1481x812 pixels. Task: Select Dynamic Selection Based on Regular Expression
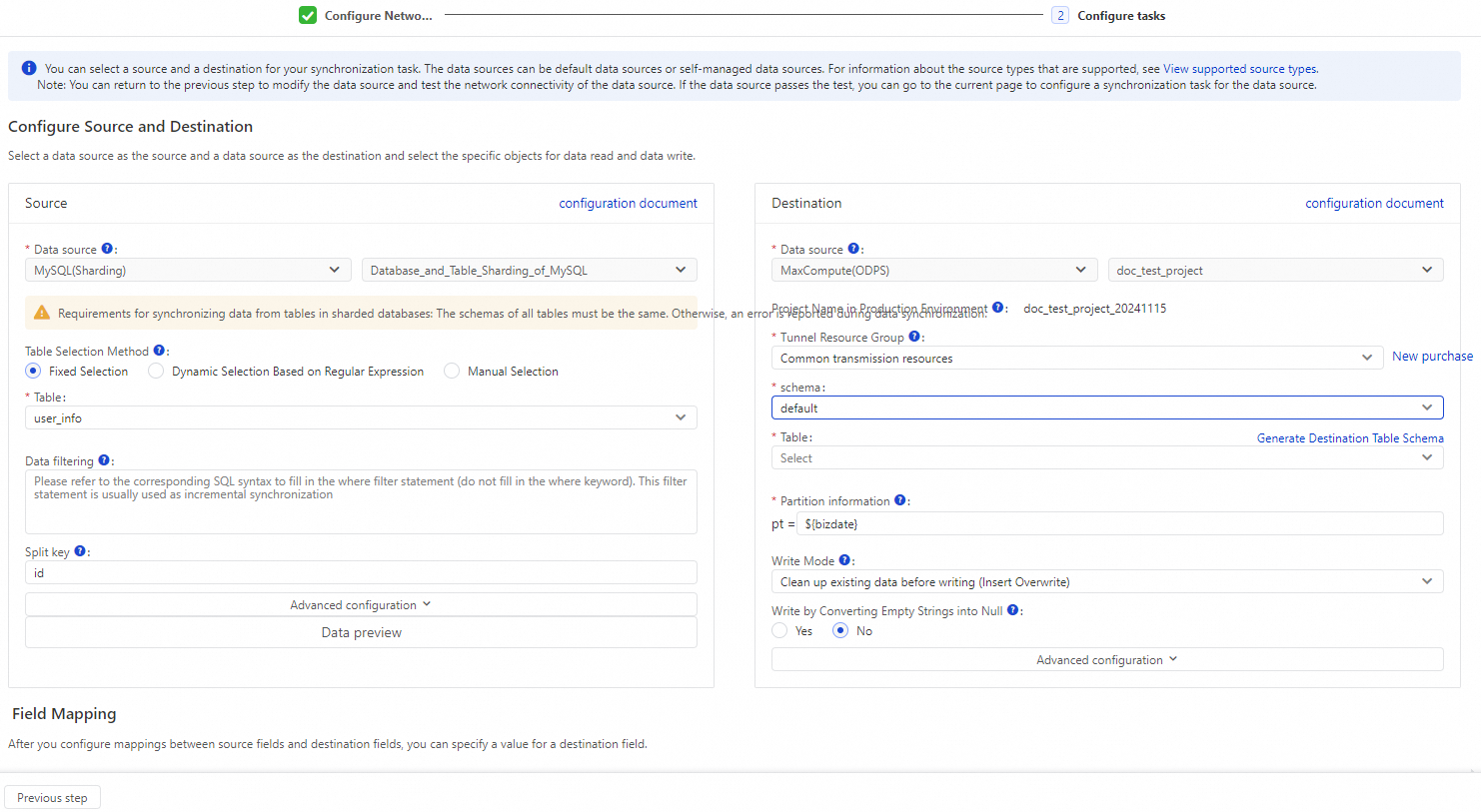[156, 371]
